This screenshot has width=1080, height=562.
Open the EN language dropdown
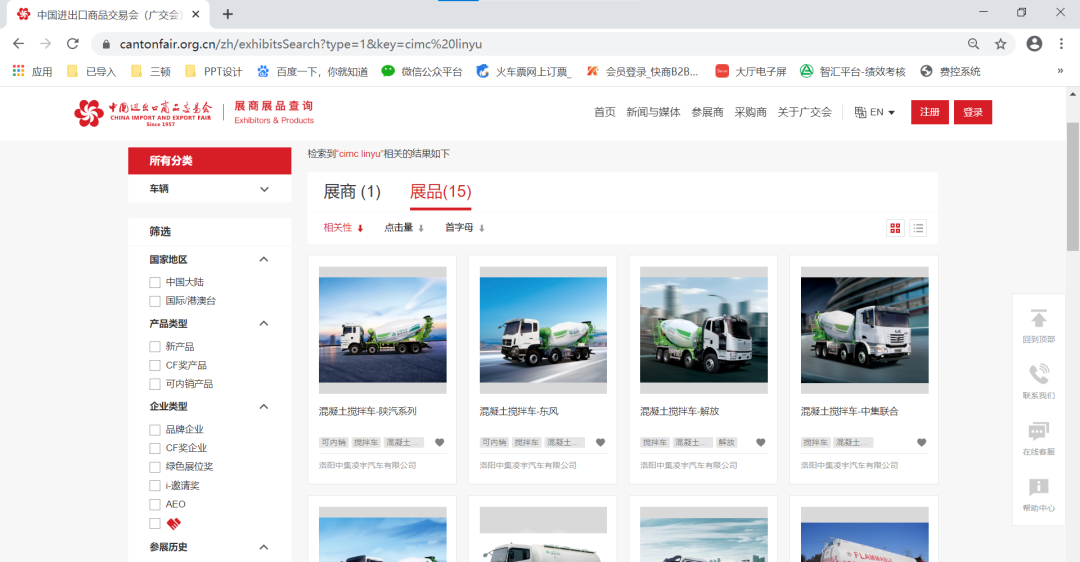pyautogui.click(x=876, y=112)
